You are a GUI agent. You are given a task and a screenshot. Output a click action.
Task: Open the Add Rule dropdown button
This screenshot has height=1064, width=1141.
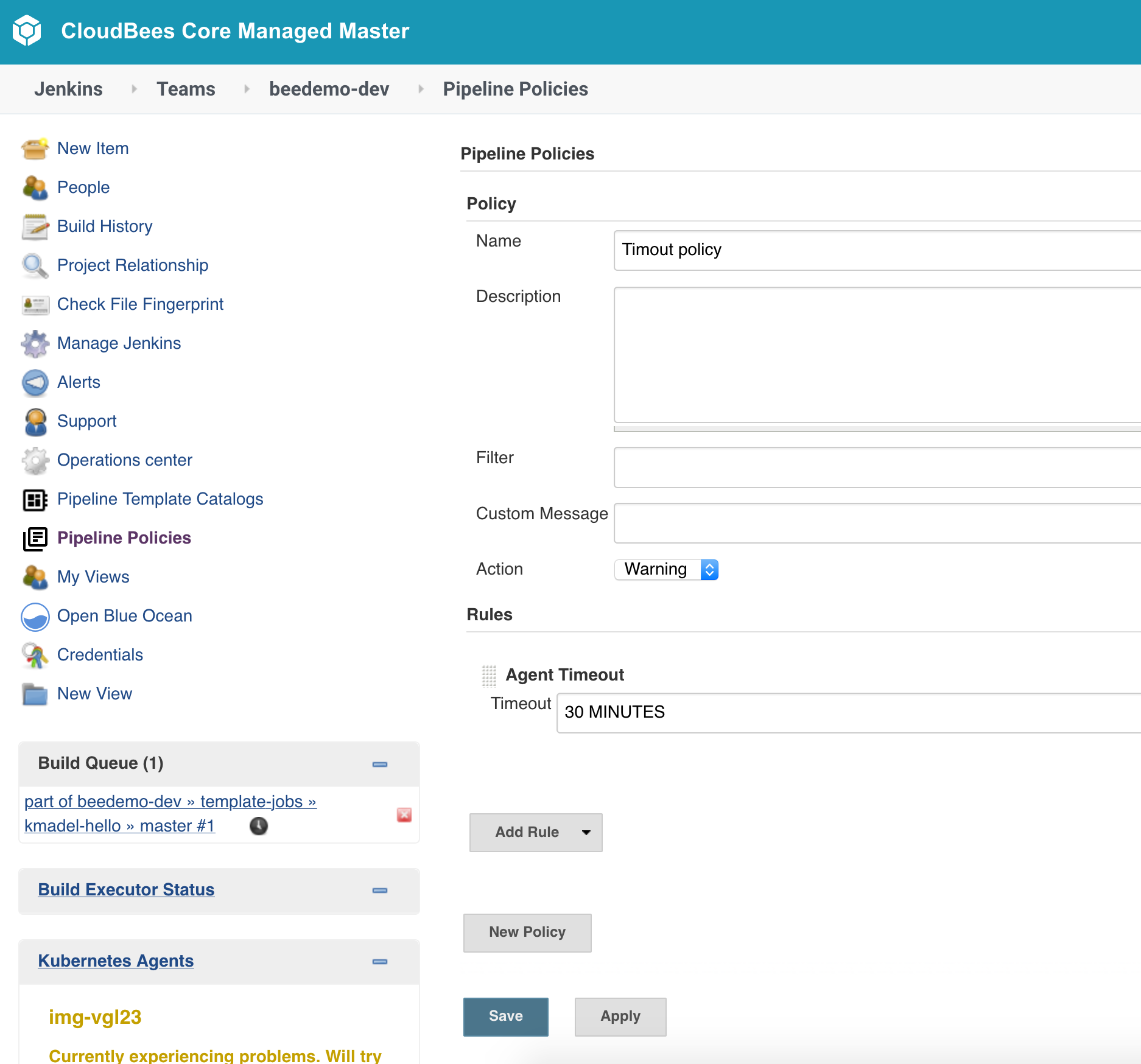pos(536,832)
